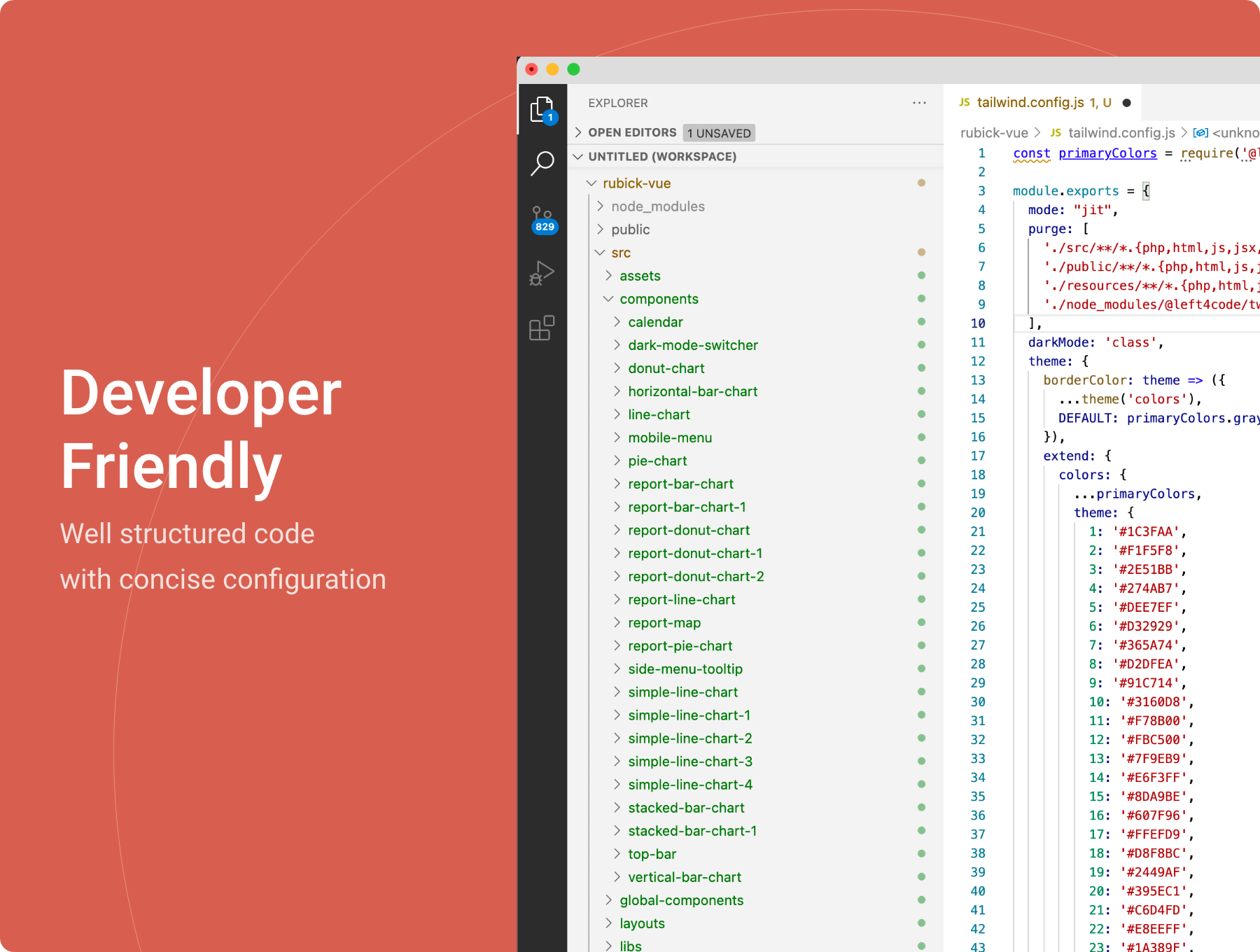This screenshot has width=1260, height=952.
Task: Click the '#F78B00' color value
Action: [x=1154, y=720]
